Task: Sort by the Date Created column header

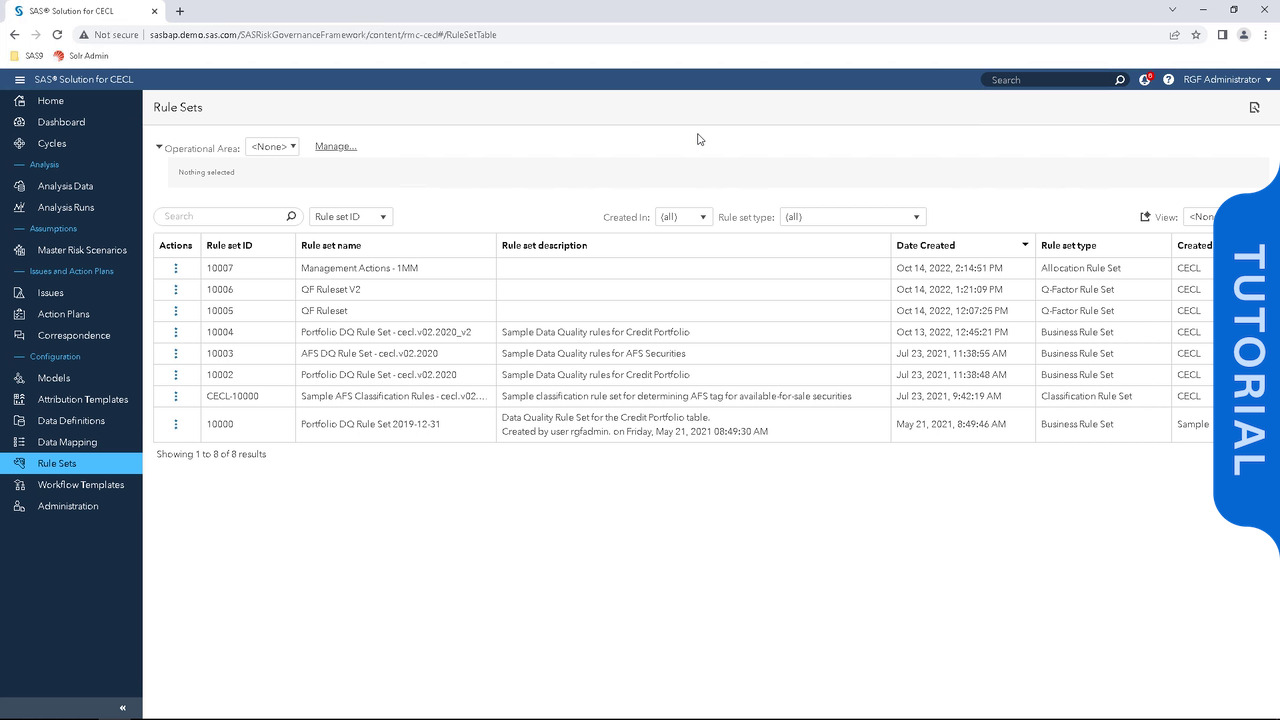Action: tap(925, 245)
